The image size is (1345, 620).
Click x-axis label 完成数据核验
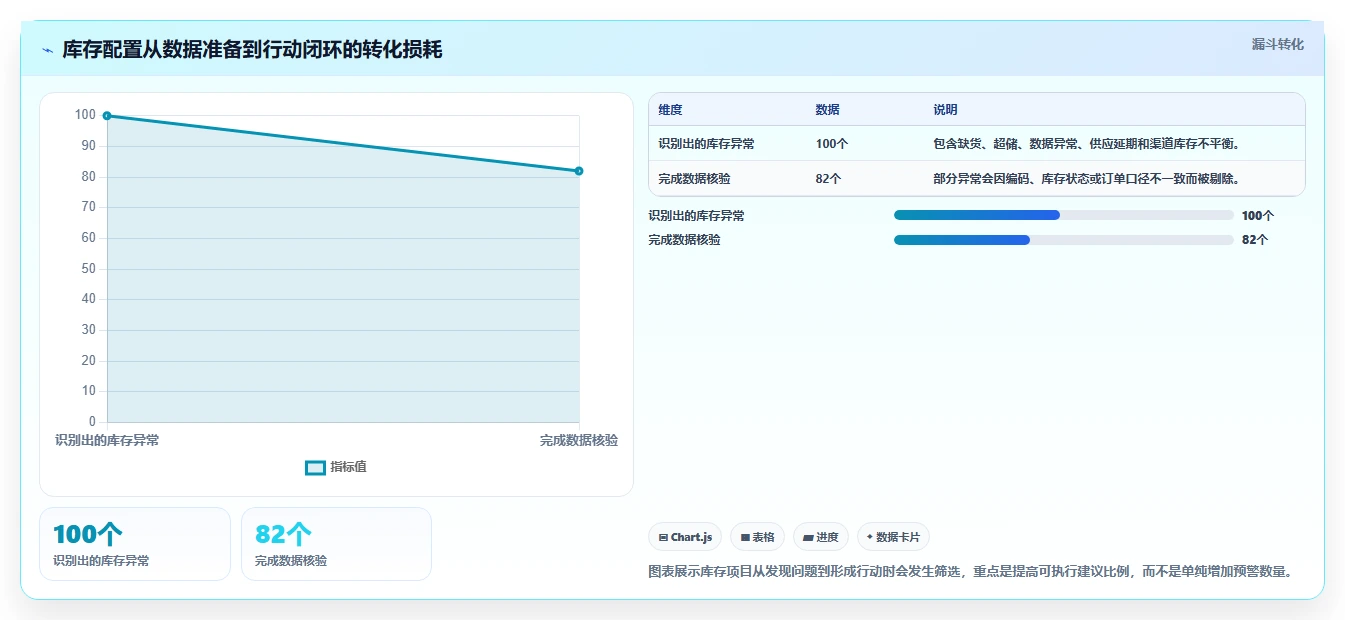click(x=579, y=440)
